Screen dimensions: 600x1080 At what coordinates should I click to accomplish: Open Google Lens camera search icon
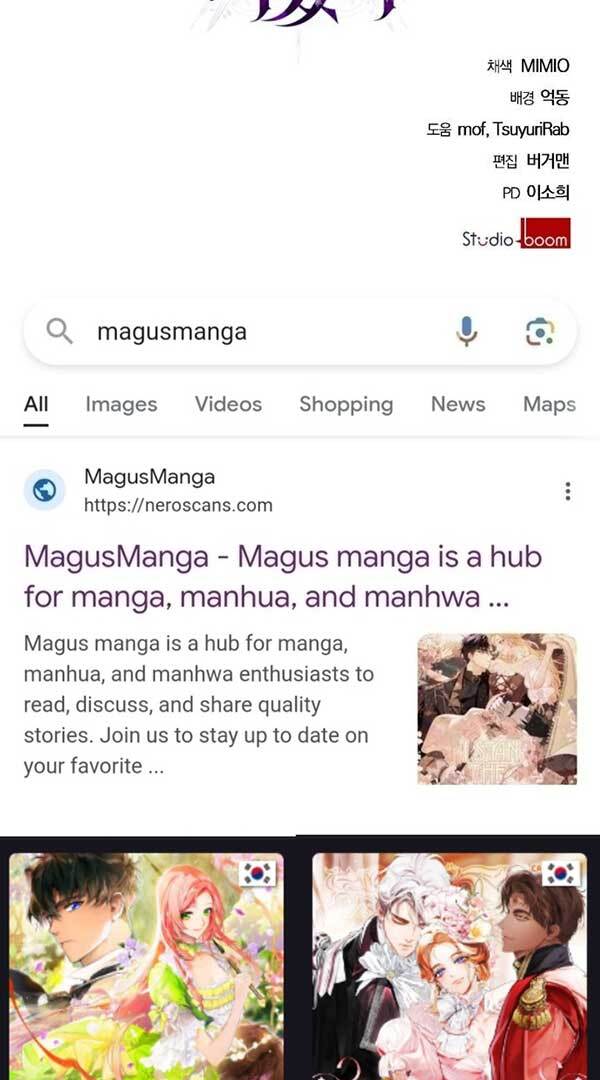[x=540, y=331]
